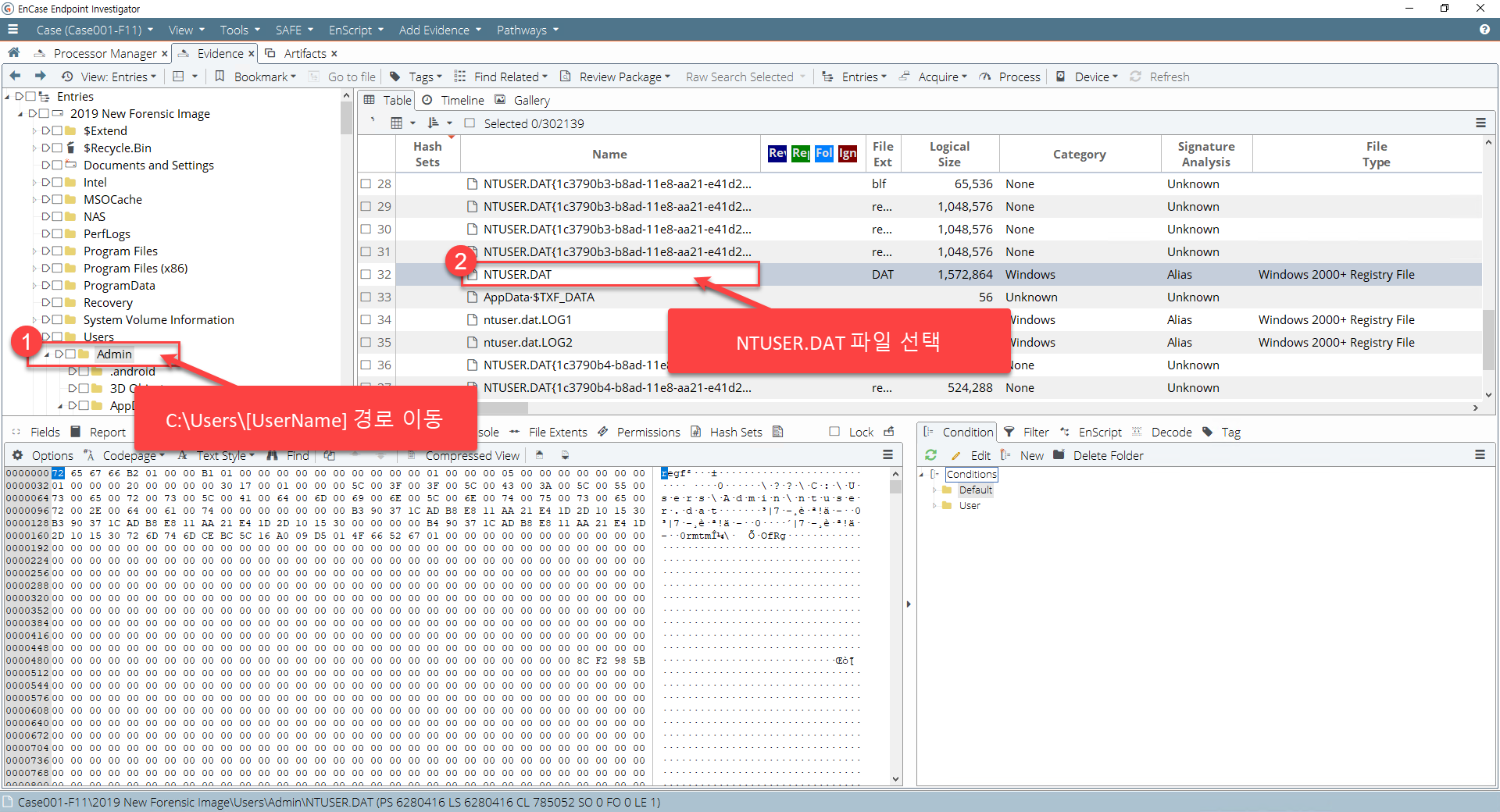Click the Home icon in the tab bar

[13, 53]
